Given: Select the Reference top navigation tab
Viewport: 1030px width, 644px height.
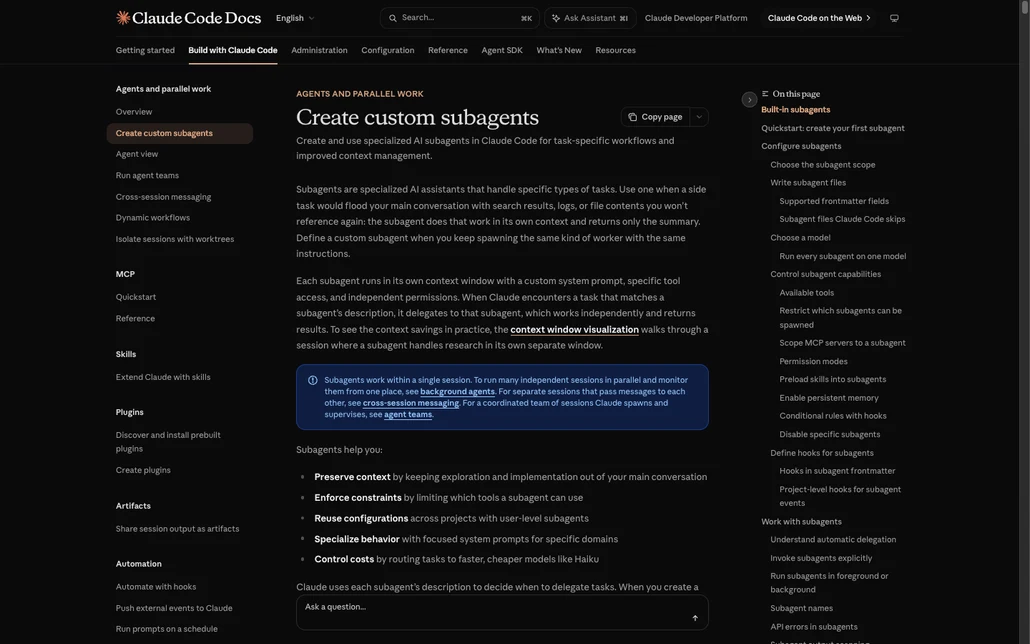Looking at the screenshot, I should click(448, 50).
